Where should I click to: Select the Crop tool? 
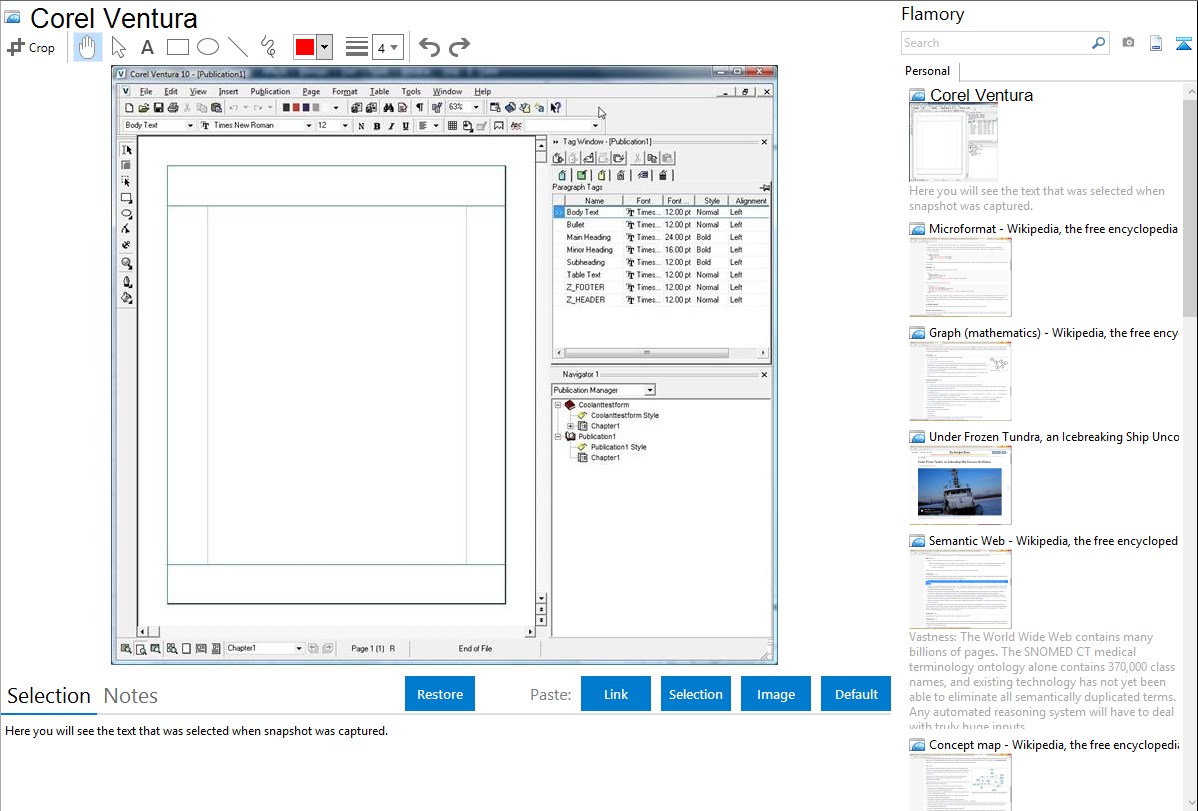[x=31, y=47]
